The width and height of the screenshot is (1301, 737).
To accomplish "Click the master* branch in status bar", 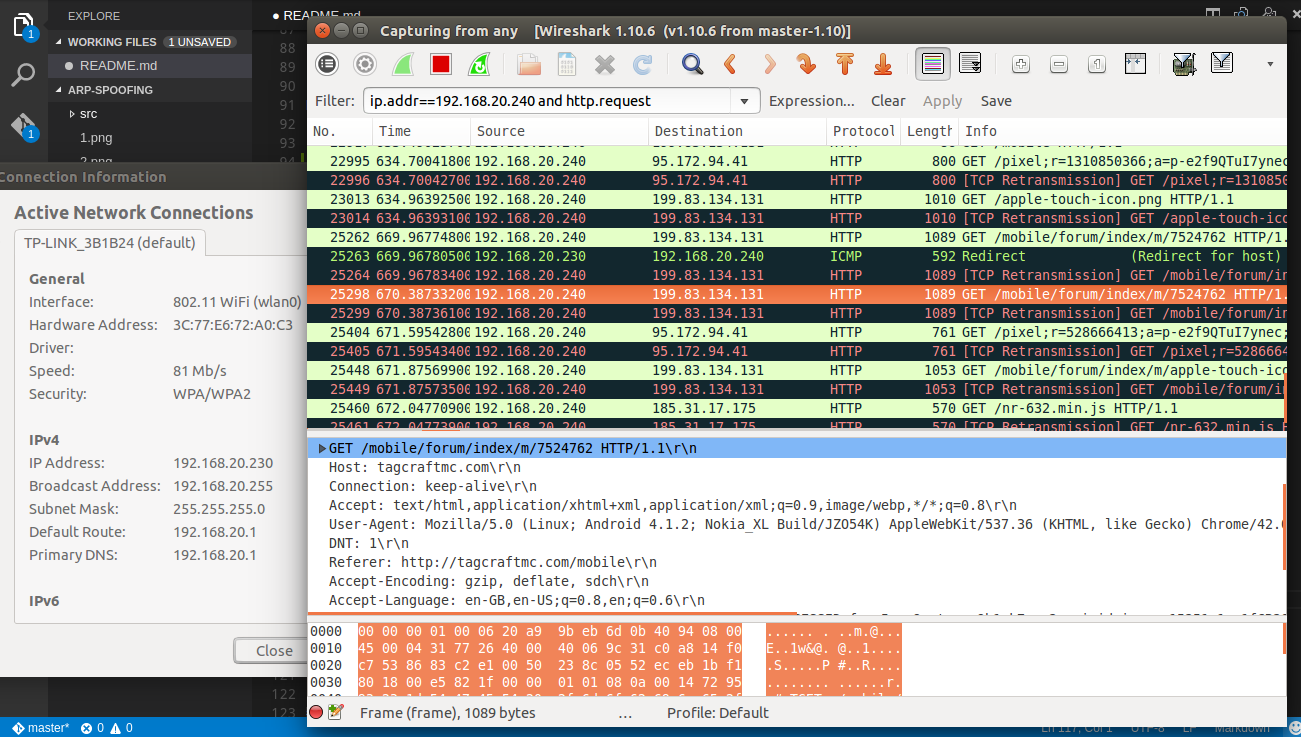I will (40, 728).
